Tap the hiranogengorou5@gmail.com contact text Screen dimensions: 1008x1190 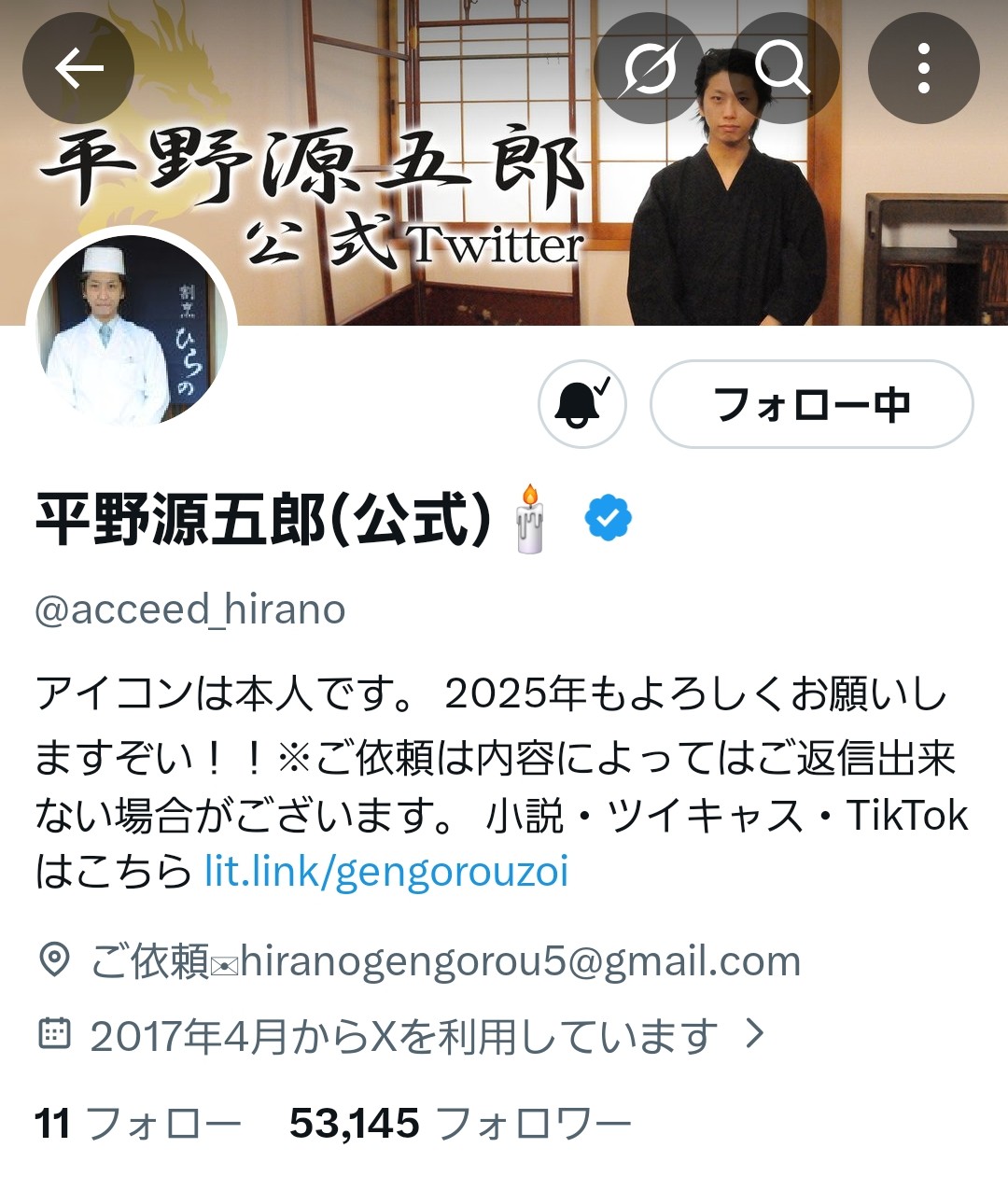(521, 962)
